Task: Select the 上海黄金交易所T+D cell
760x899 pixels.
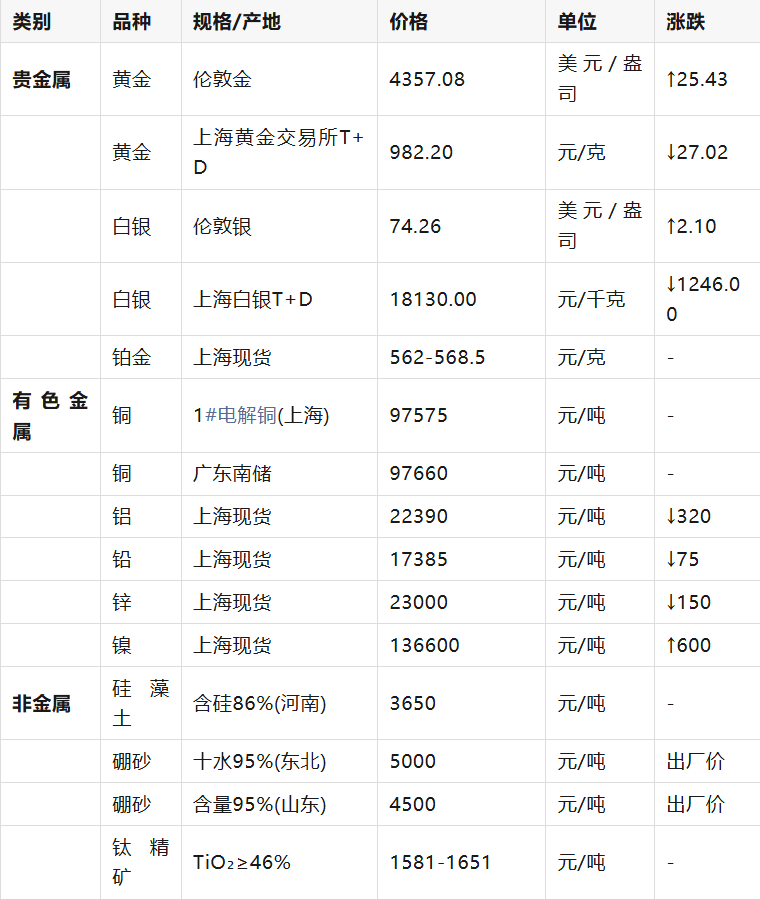Action: point(278,153)
